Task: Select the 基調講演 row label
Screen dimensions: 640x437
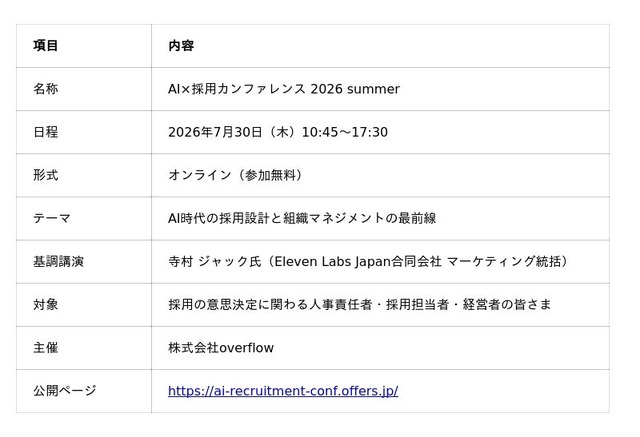Action: click(58, 262)
